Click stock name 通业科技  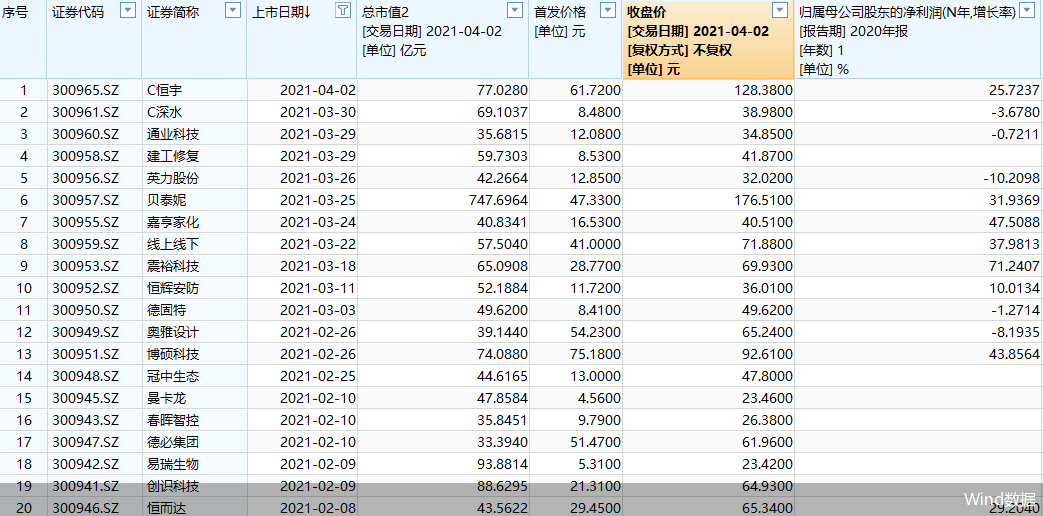coord(173,134)
